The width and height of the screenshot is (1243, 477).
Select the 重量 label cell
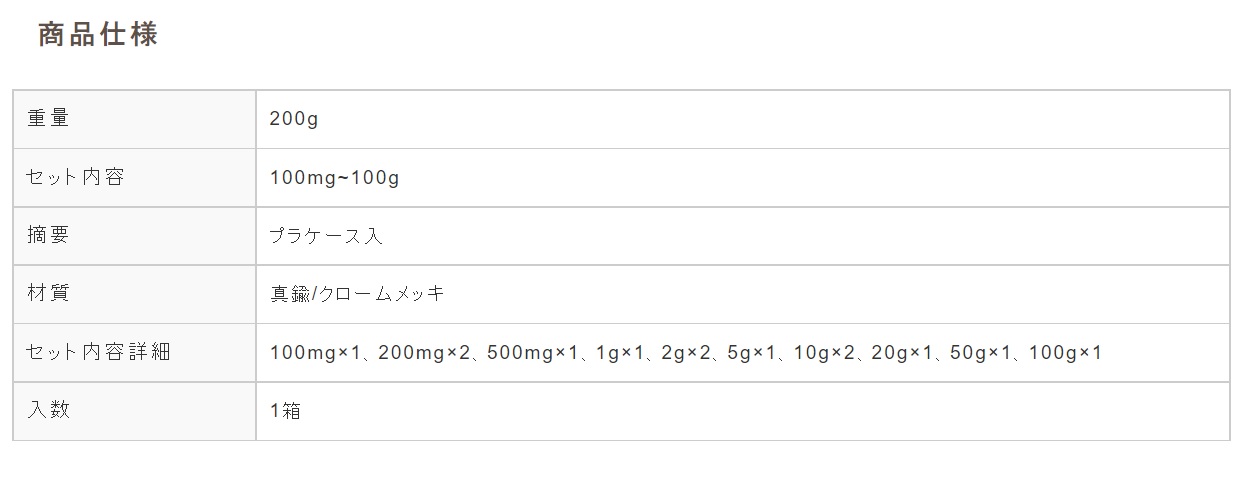134,119
